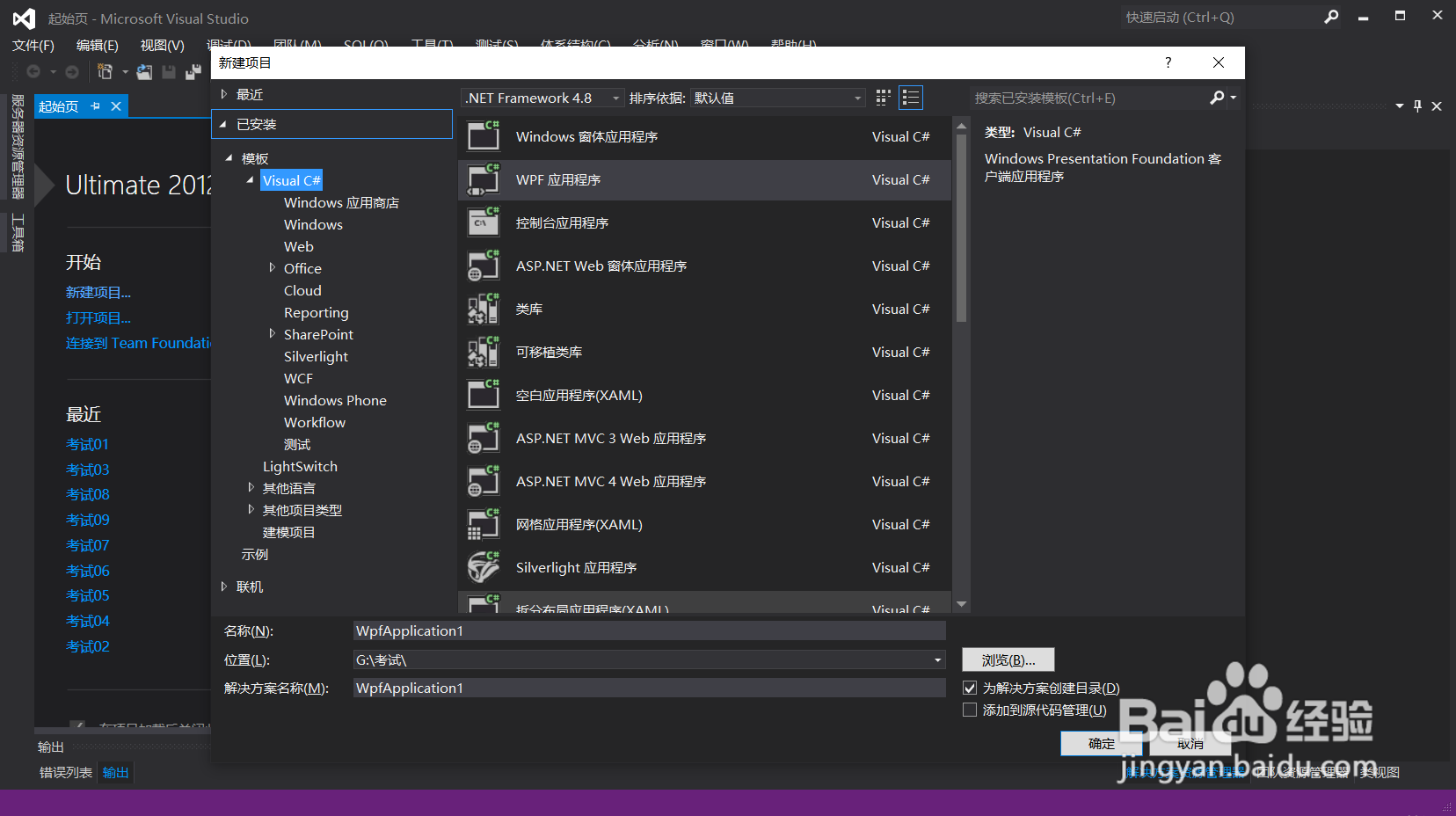The height and width of the screenshot is (816, 1456).
Task: Click the 浏览(B)... button
Action: [x=1008, y=659]
